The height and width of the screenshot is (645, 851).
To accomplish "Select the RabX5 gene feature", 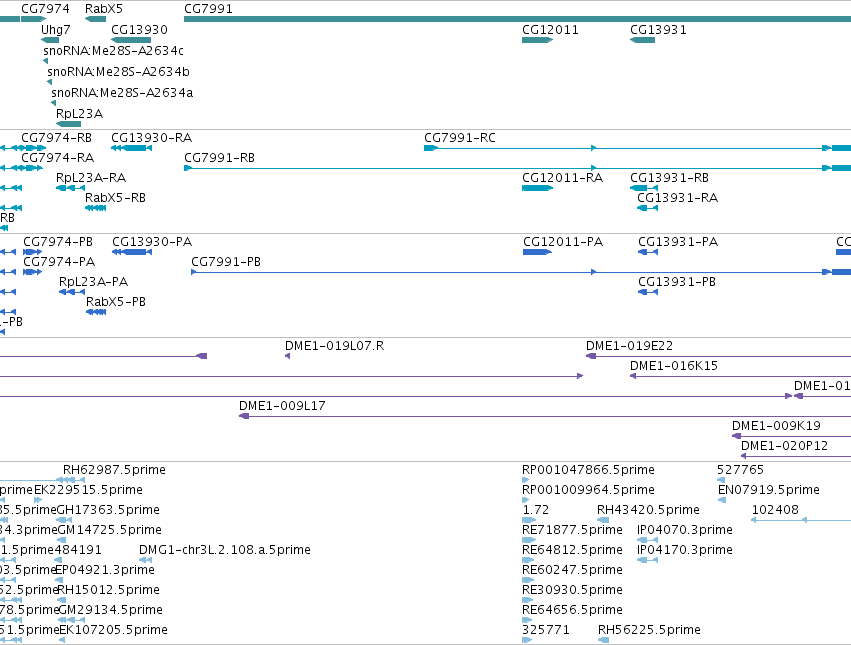I will pyautogui.click(x=96, y=19).
